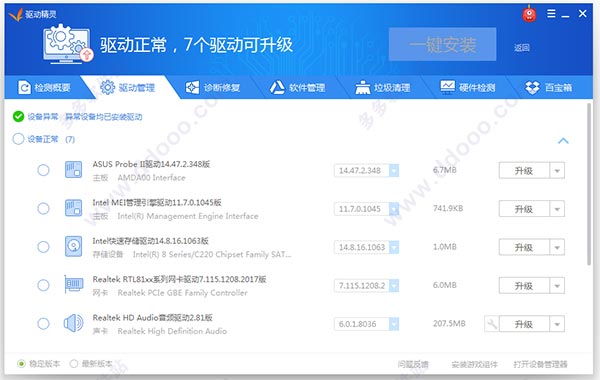Select the ASUS Probe II driver radio
Image resolution: width=600 pixels, height=380 pixels.
(43, 170)
